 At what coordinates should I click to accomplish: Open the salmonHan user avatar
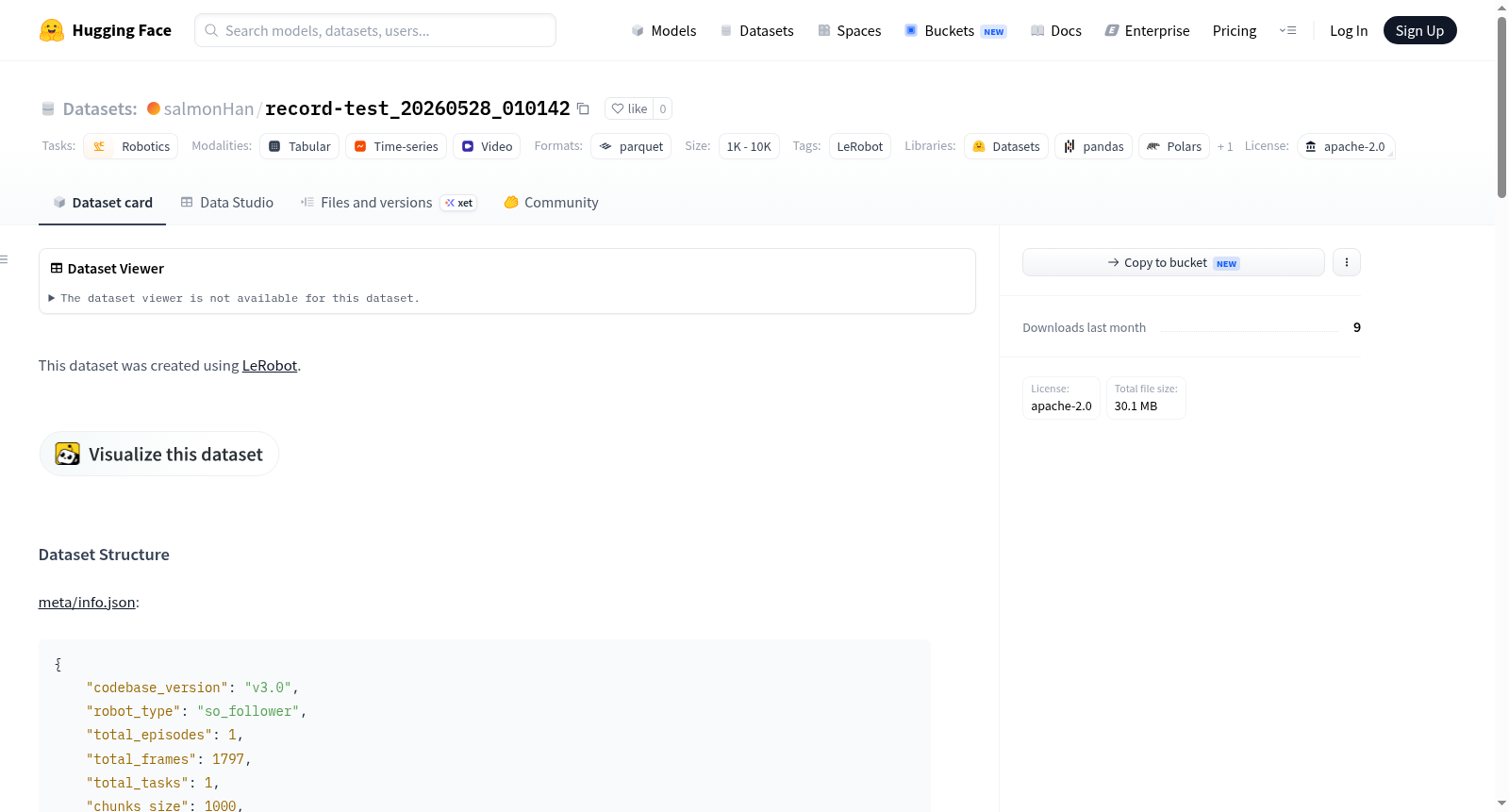154,108
